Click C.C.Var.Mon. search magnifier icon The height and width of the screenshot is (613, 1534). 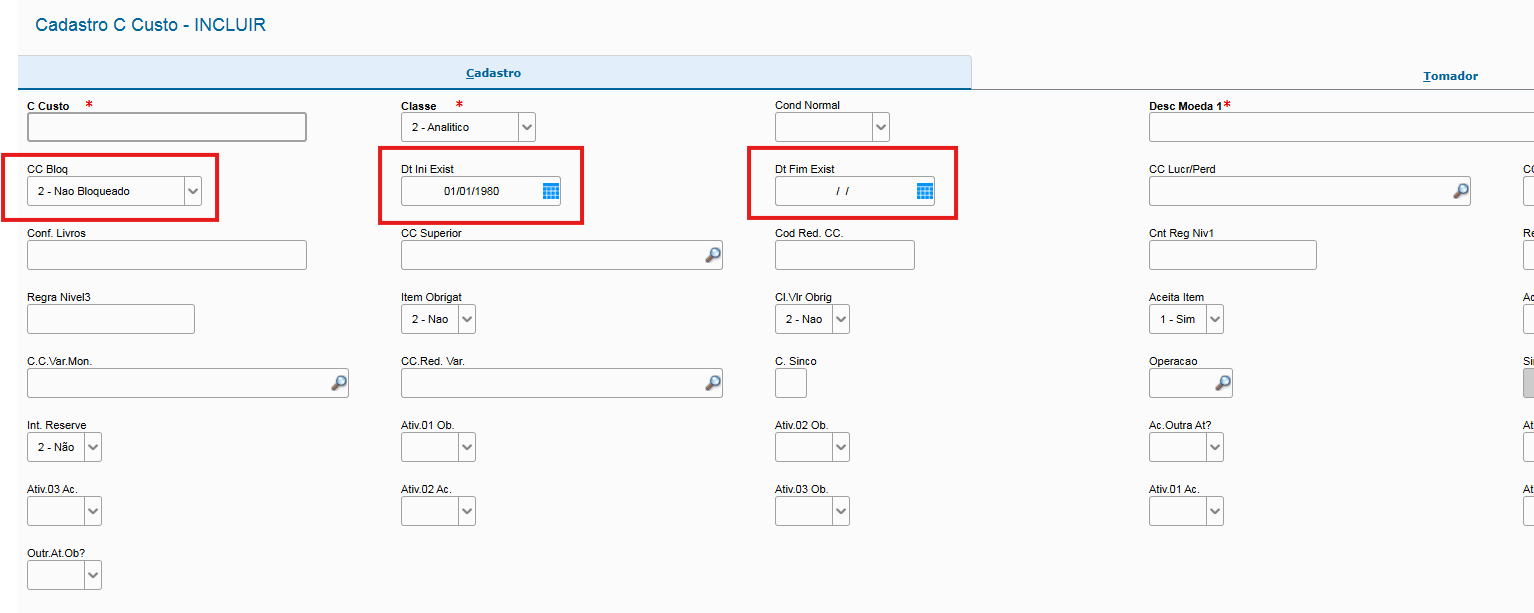(339, 383)
